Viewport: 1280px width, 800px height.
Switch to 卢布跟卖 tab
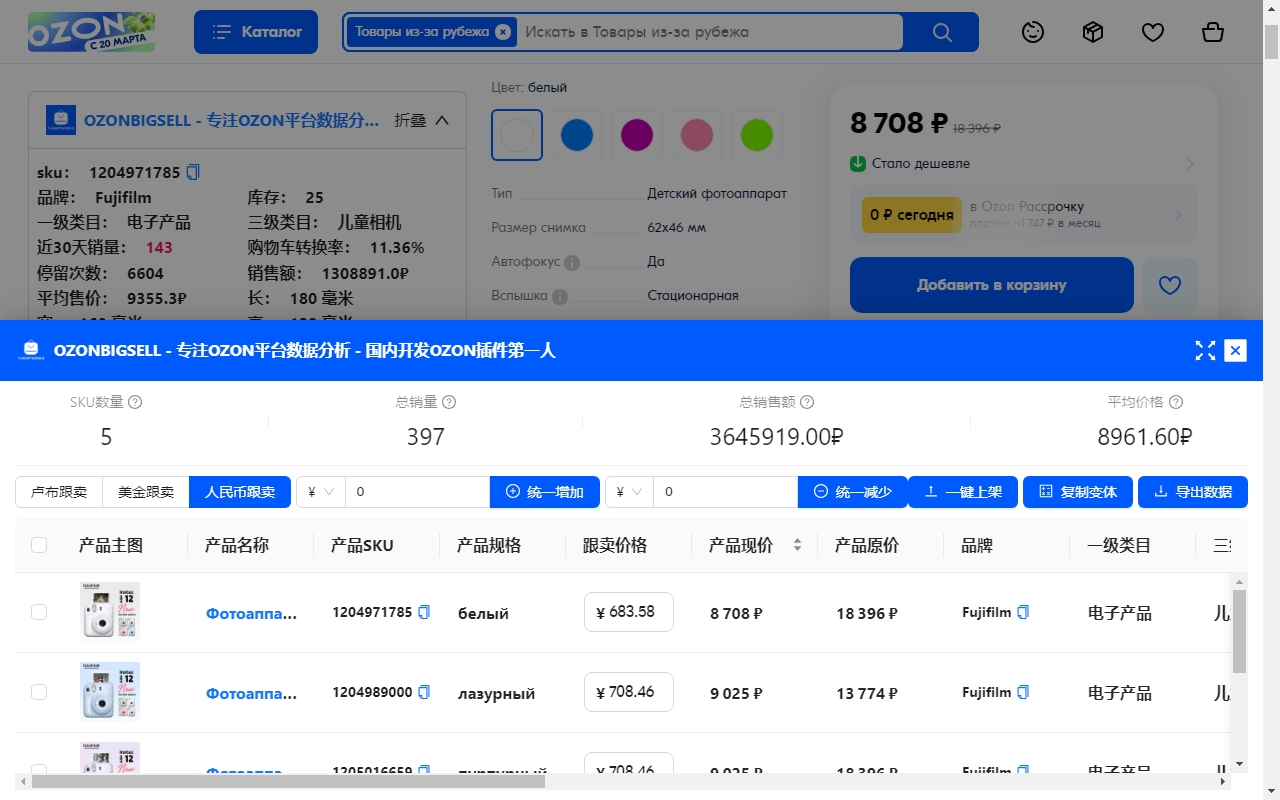point(59,492)
